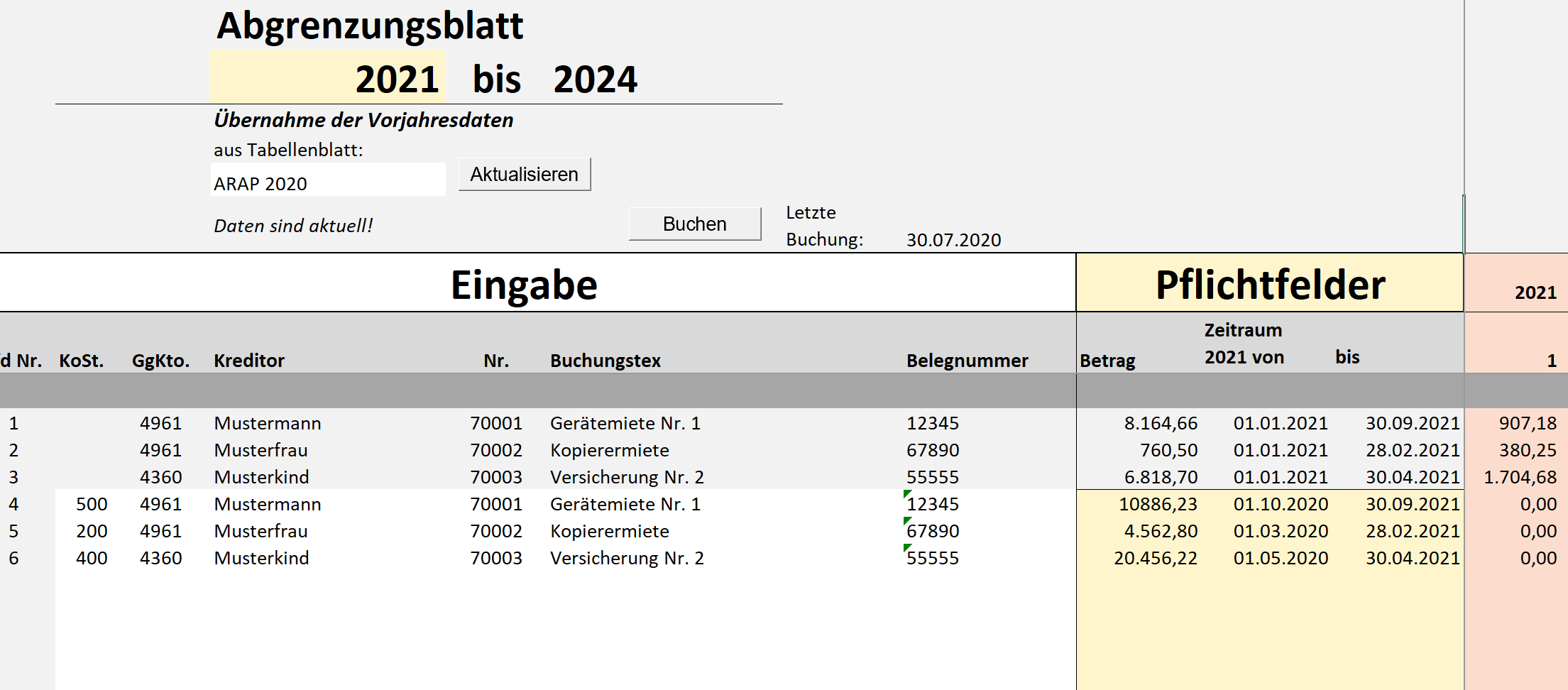Screen dimensions: 1568x690
Task: Select the last booking date 30.07.2020
Action: point(953,240)
